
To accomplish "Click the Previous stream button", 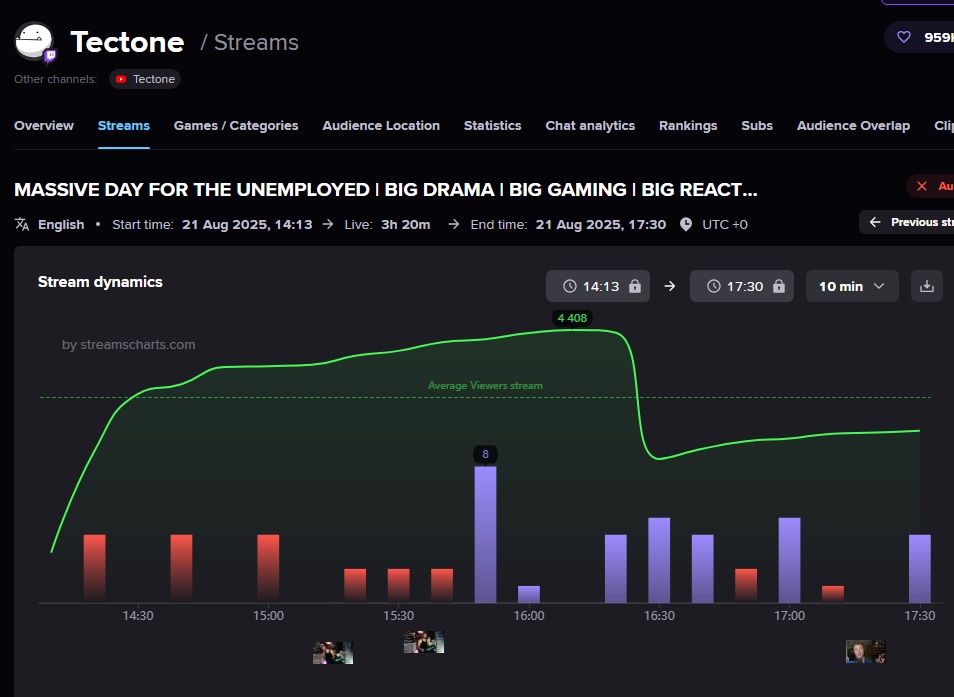I will point(907,222).
